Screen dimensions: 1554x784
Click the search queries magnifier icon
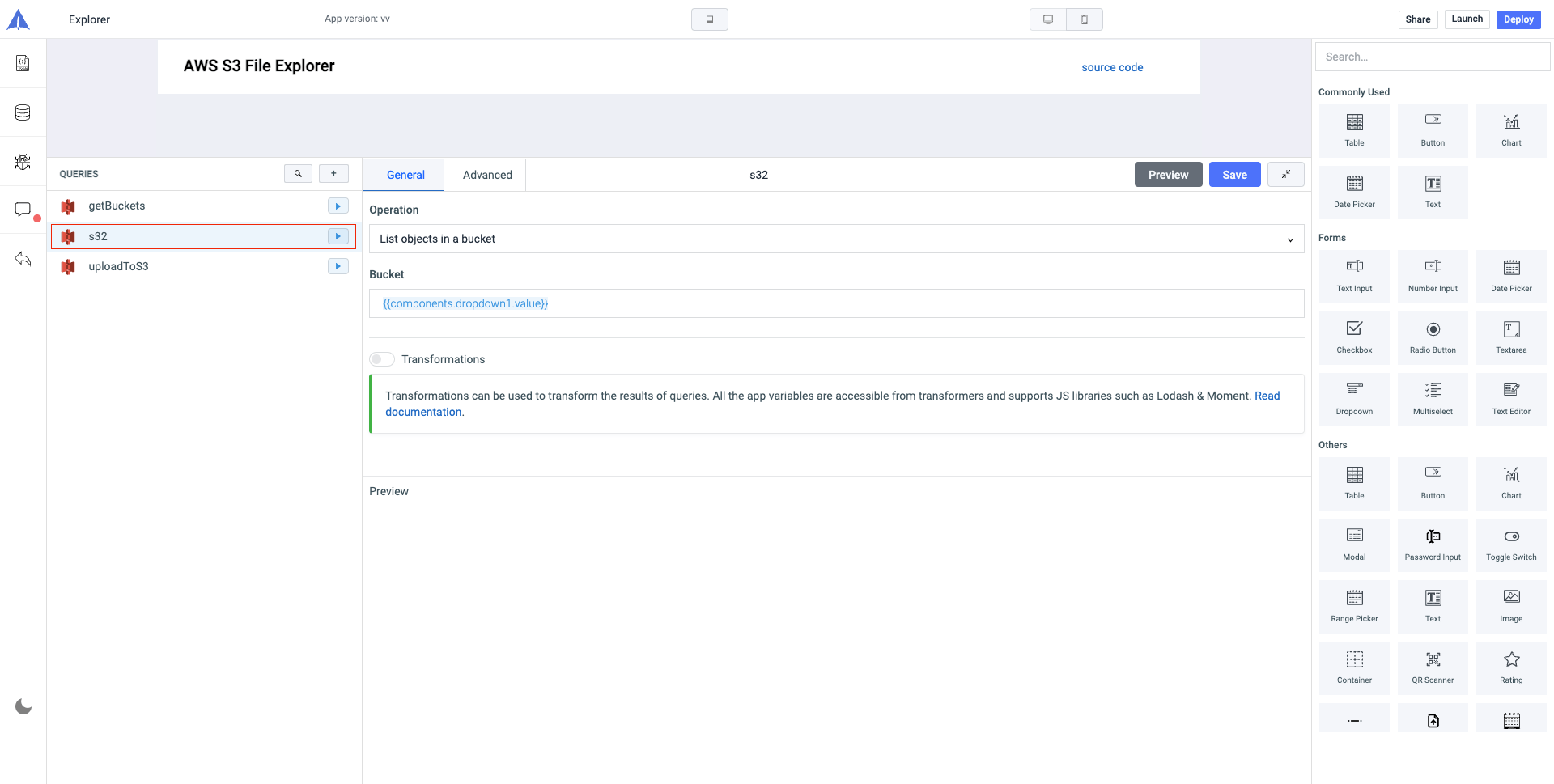(298, 174)
